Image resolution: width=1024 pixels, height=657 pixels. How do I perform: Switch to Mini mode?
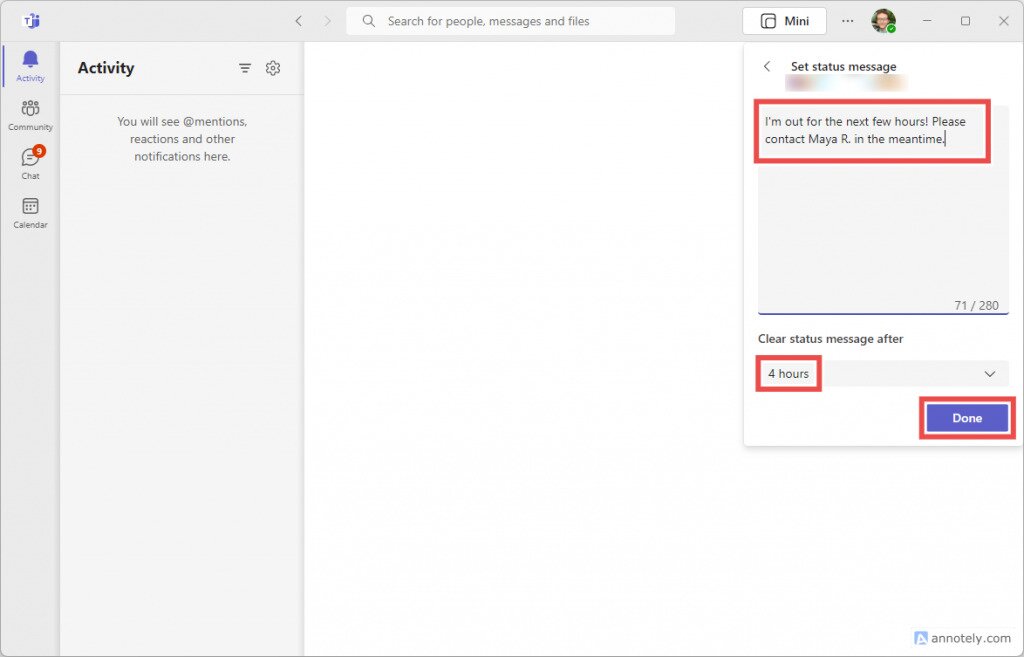(x=784, y=20)
